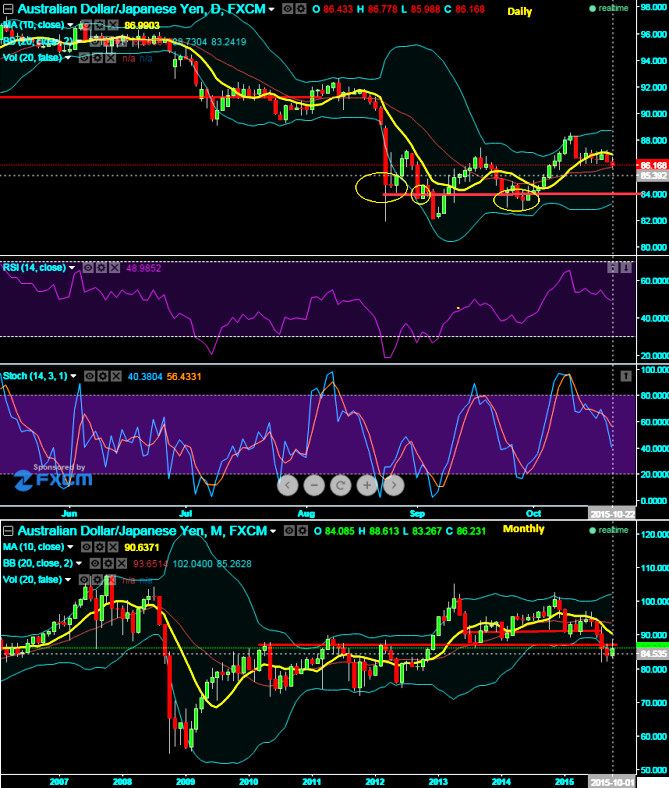
Task: Click the Stoch value 40.3804
Action: point(145,376)
